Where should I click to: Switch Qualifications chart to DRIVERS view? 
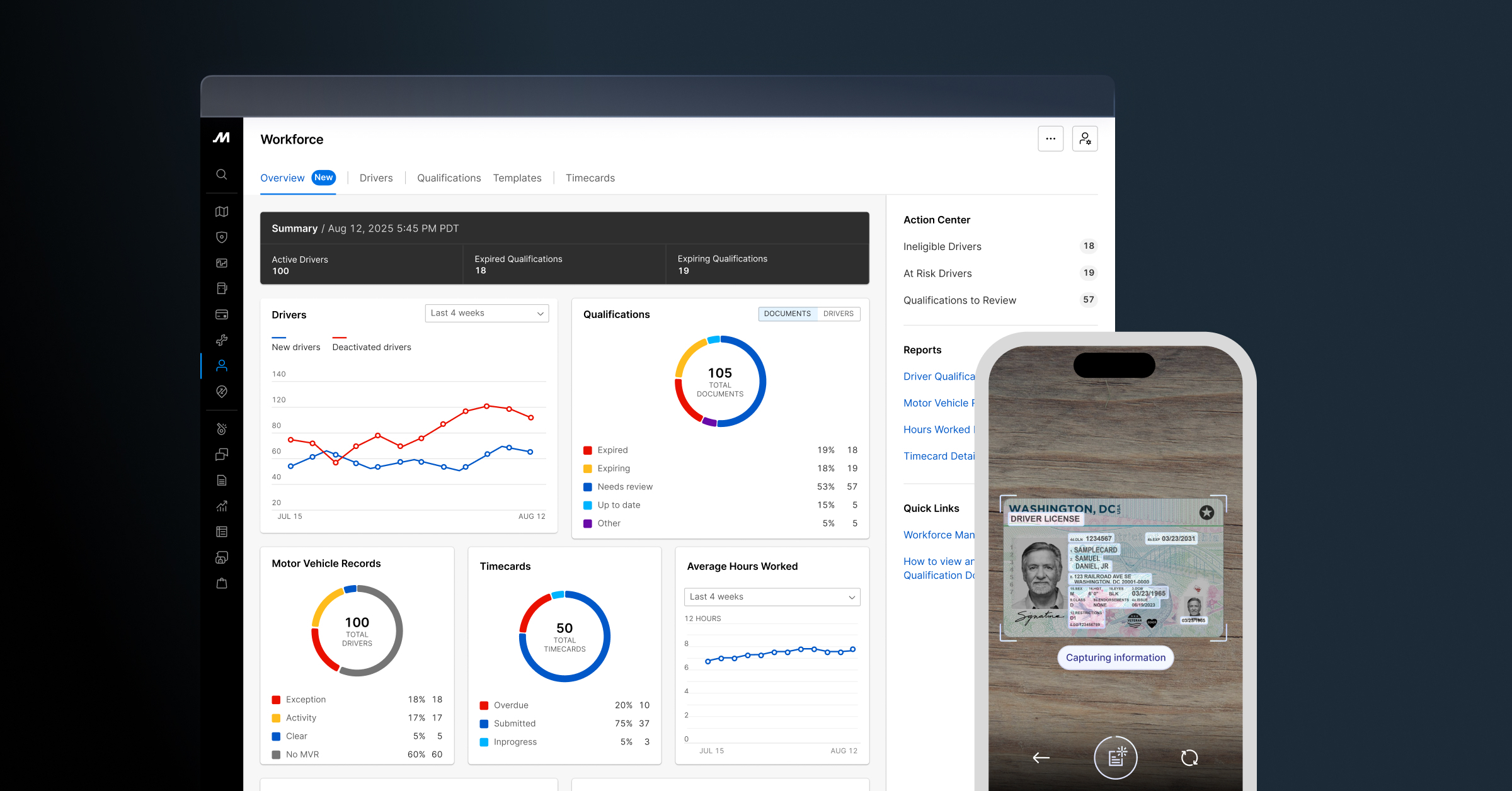pos(838,314)
